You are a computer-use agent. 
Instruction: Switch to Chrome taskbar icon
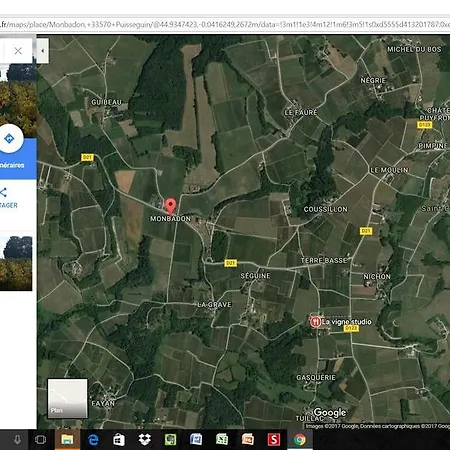coord(300,440)
